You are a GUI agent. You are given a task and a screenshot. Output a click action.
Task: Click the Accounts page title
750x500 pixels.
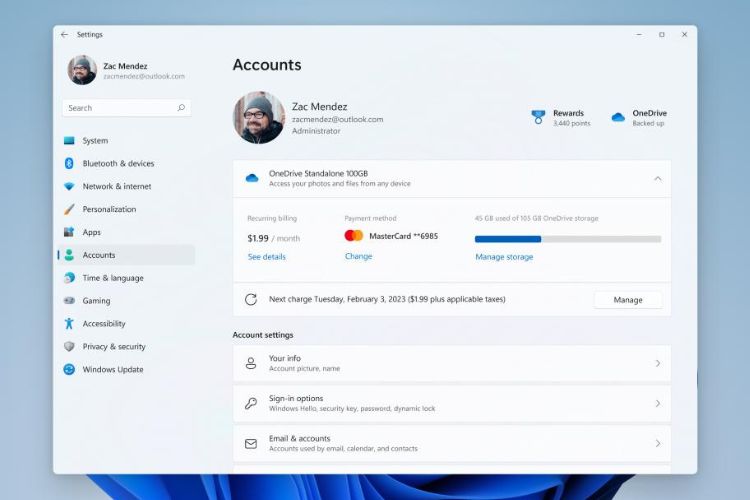point(267,65)
